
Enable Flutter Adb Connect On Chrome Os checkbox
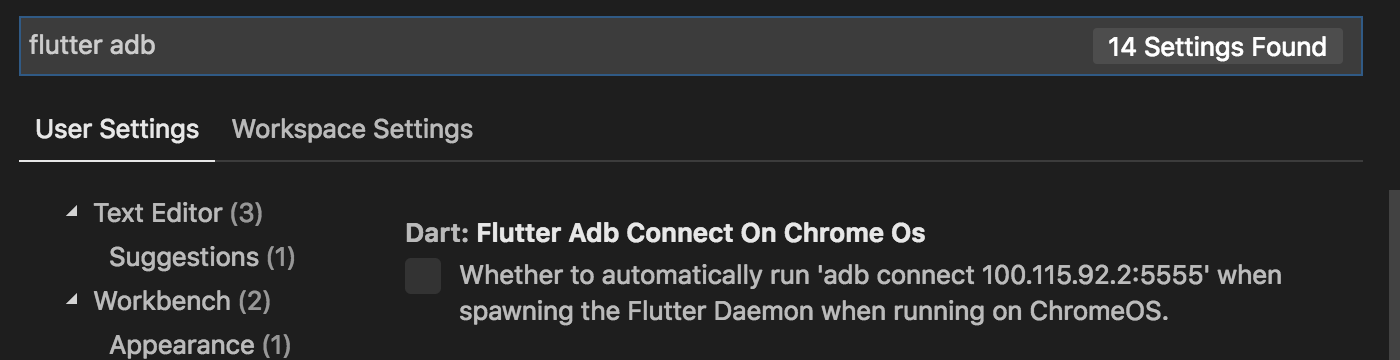(x=423, y=276)
